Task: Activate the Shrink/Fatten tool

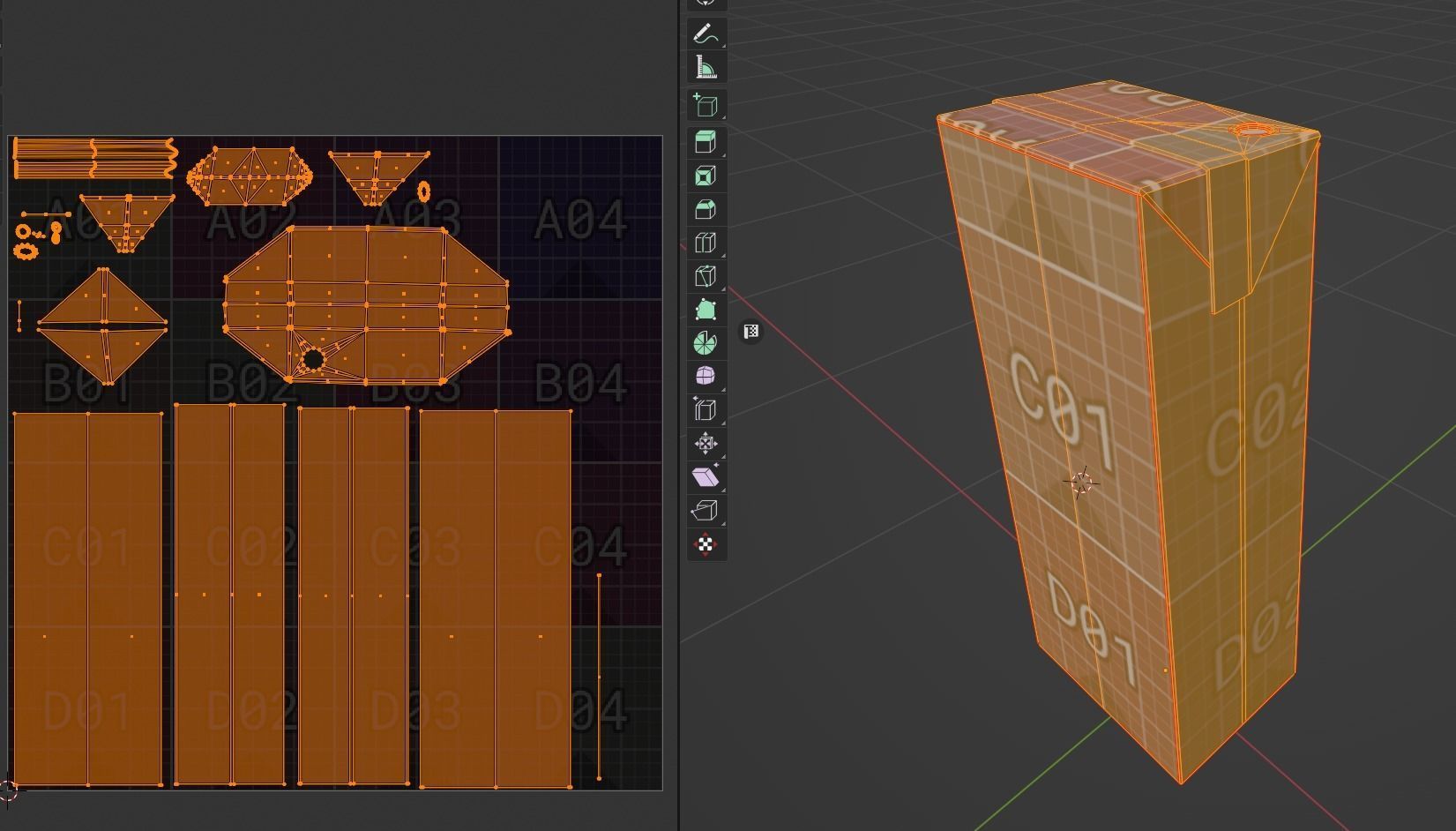Action: [706, 443]
